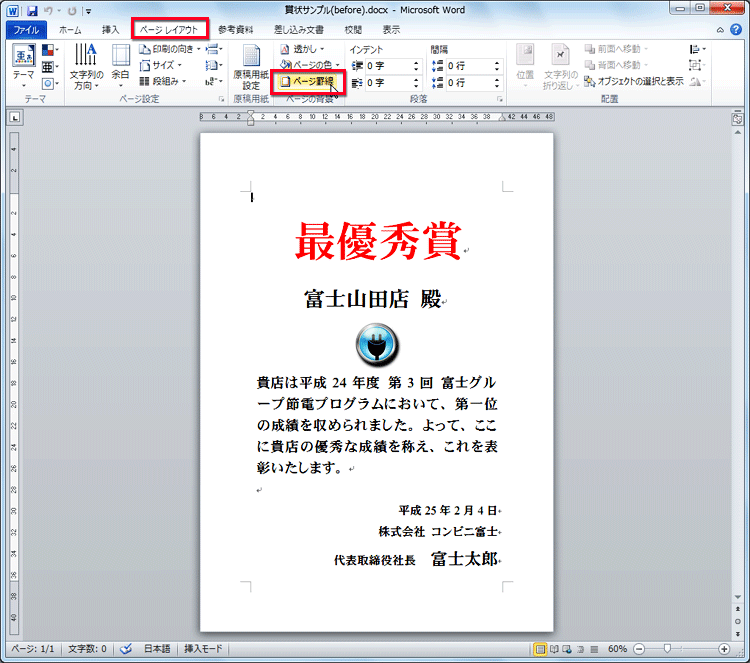
Task: Click the left indent value field
Action: (388, 66)
